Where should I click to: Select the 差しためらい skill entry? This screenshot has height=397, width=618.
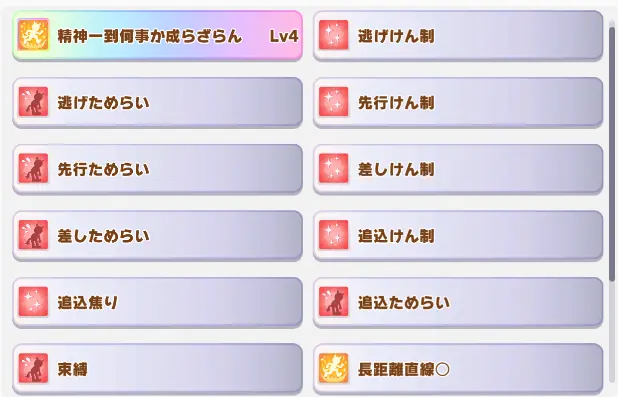click(157, 235)
